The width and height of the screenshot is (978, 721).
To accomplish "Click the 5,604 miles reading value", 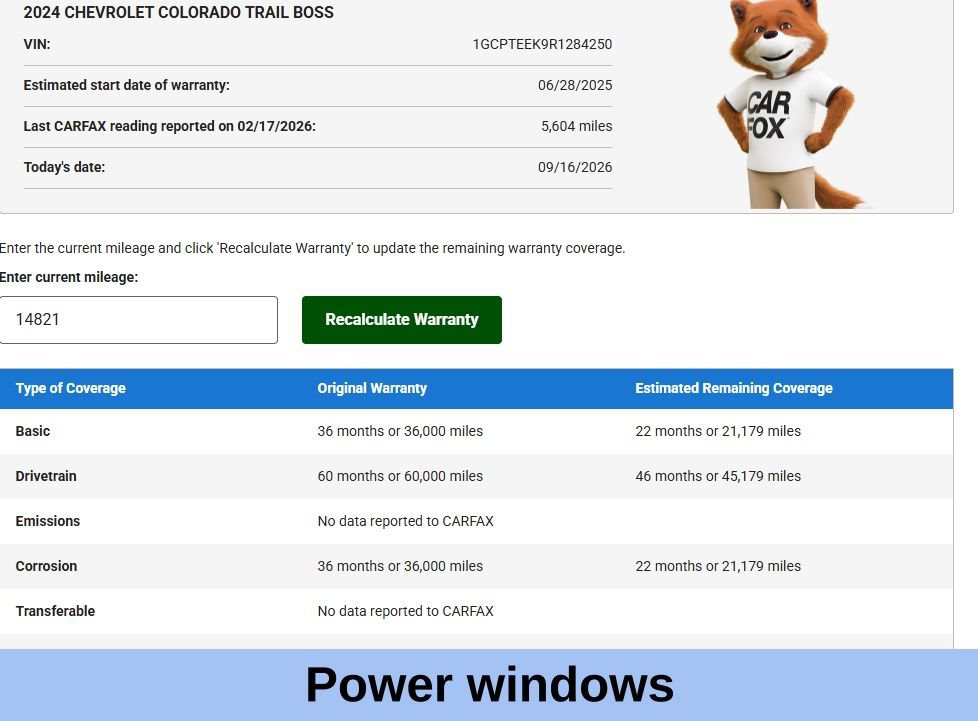I will [576, 126].
